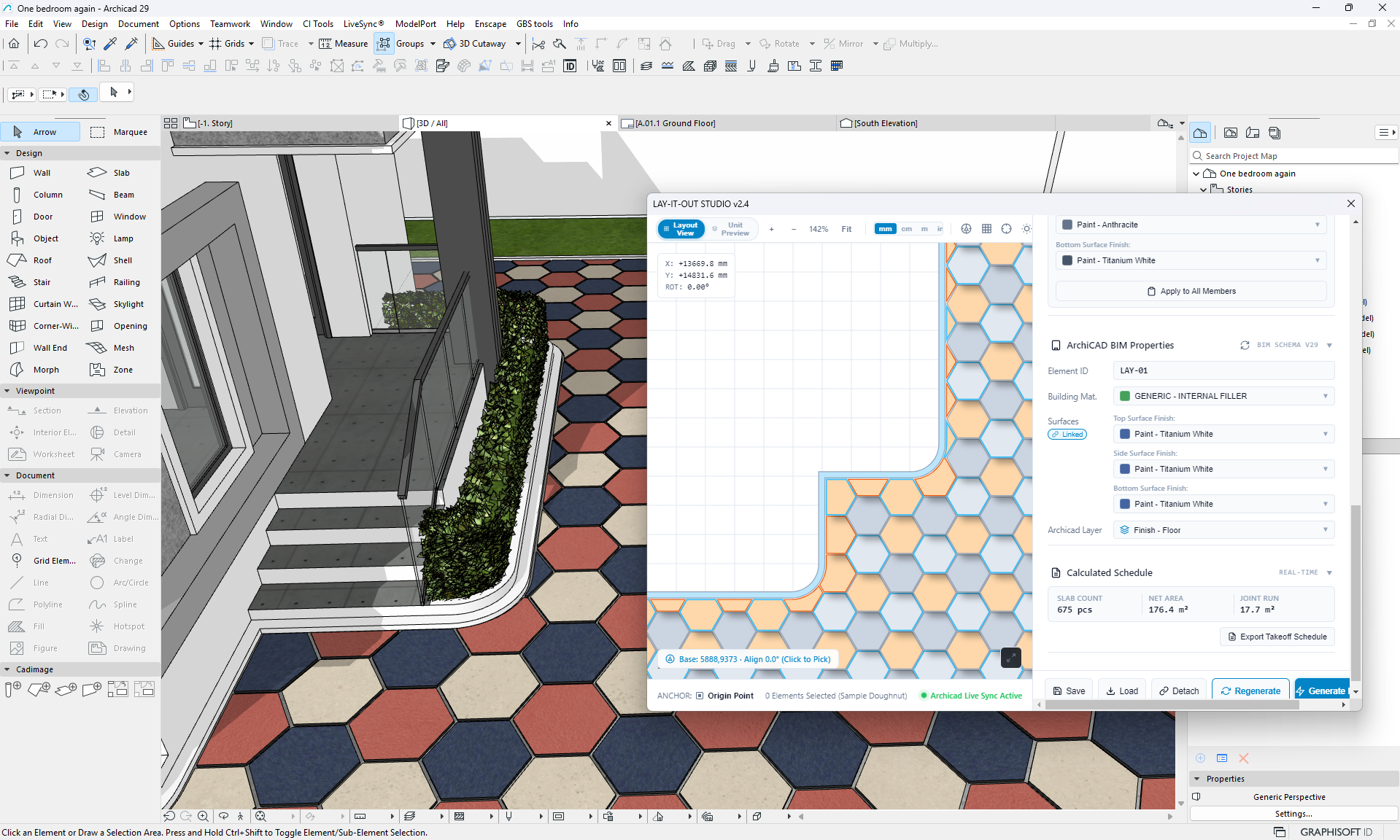The height and width of the screenshot is (840, 1400).
Task: Select the Zone tool
Action: tap(120, 370)
